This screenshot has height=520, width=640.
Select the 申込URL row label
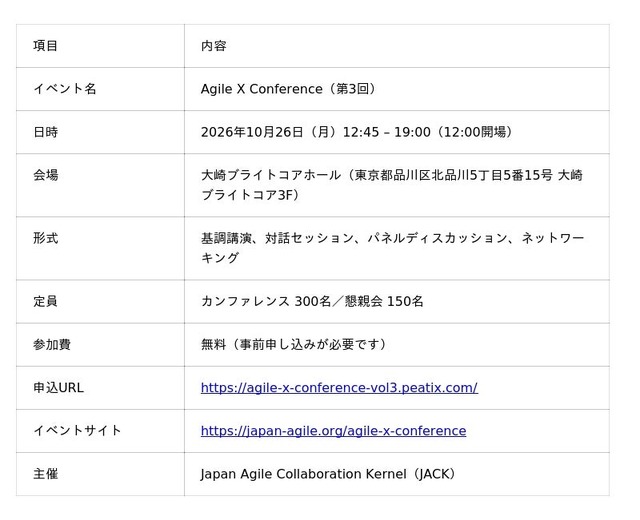point(58,387)
